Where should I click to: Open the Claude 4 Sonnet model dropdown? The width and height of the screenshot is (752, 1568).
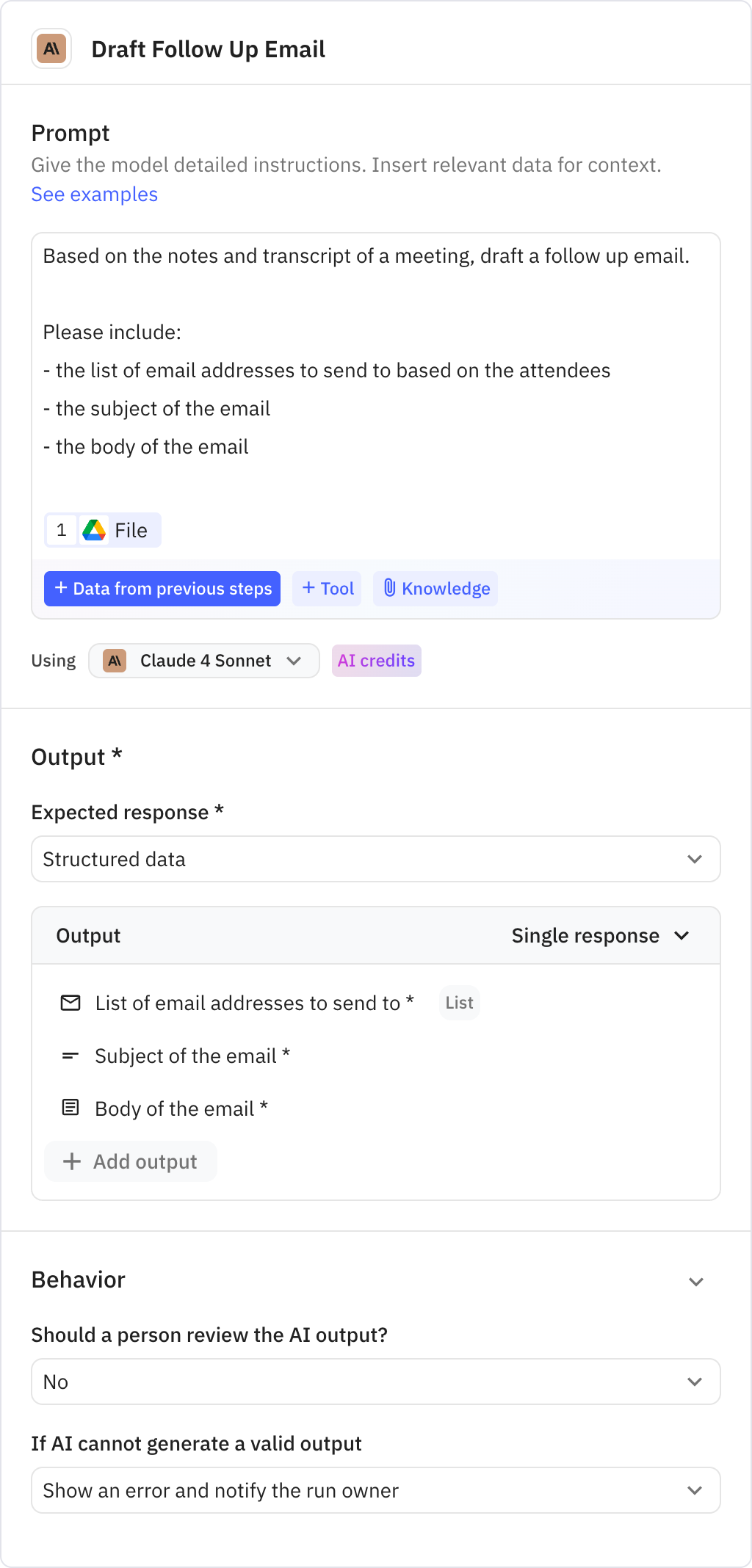coord(203,660)
